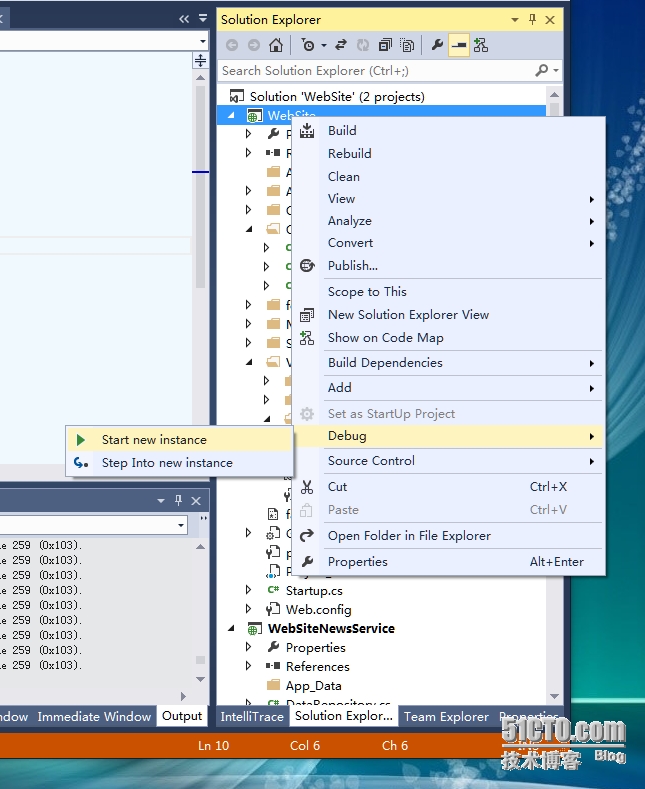Click the search magnifier icon
This screenshot has height=789, width=645.
point(541,70)
